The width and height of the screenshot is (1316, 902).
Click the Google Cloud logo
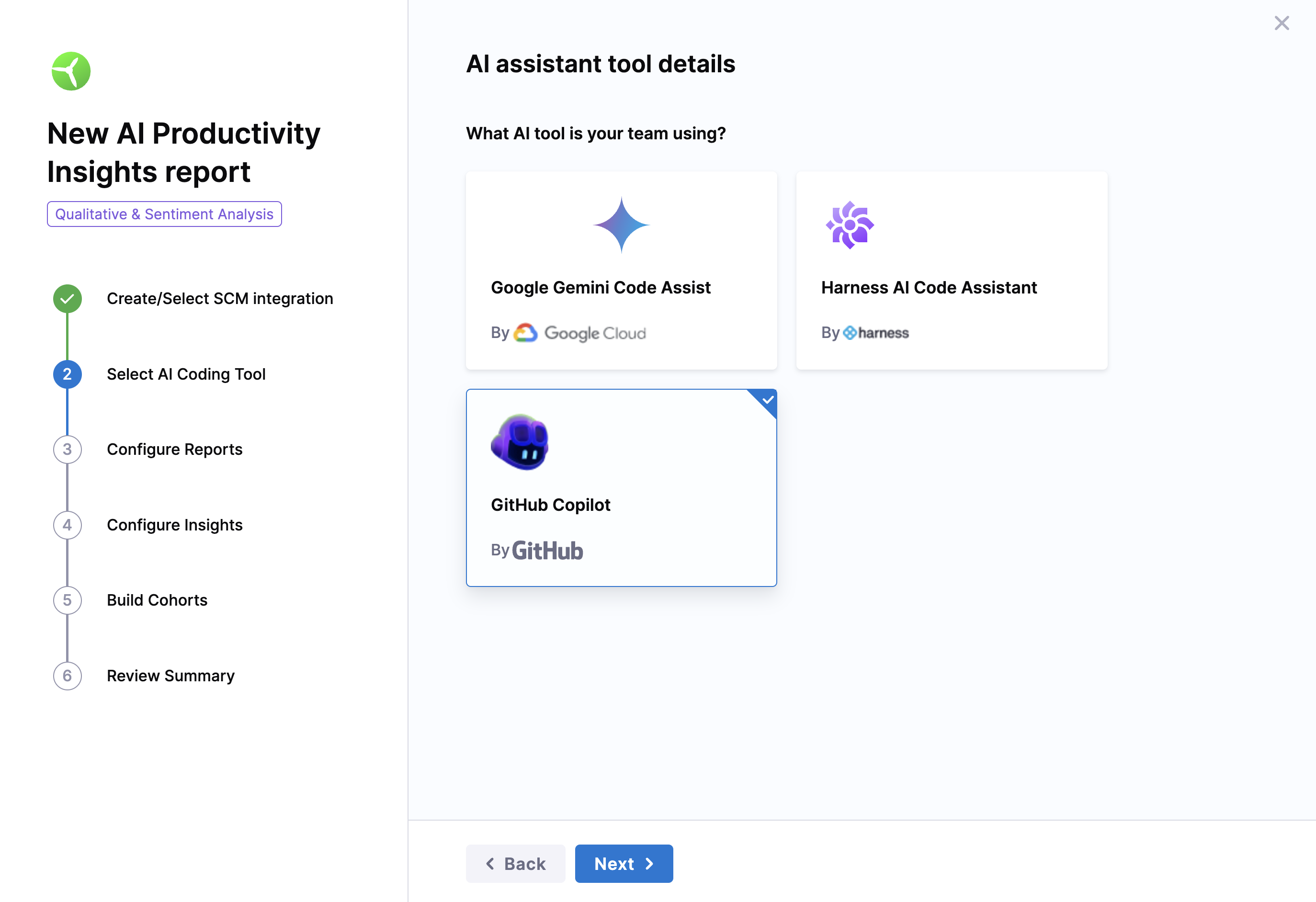coord(580,333)
